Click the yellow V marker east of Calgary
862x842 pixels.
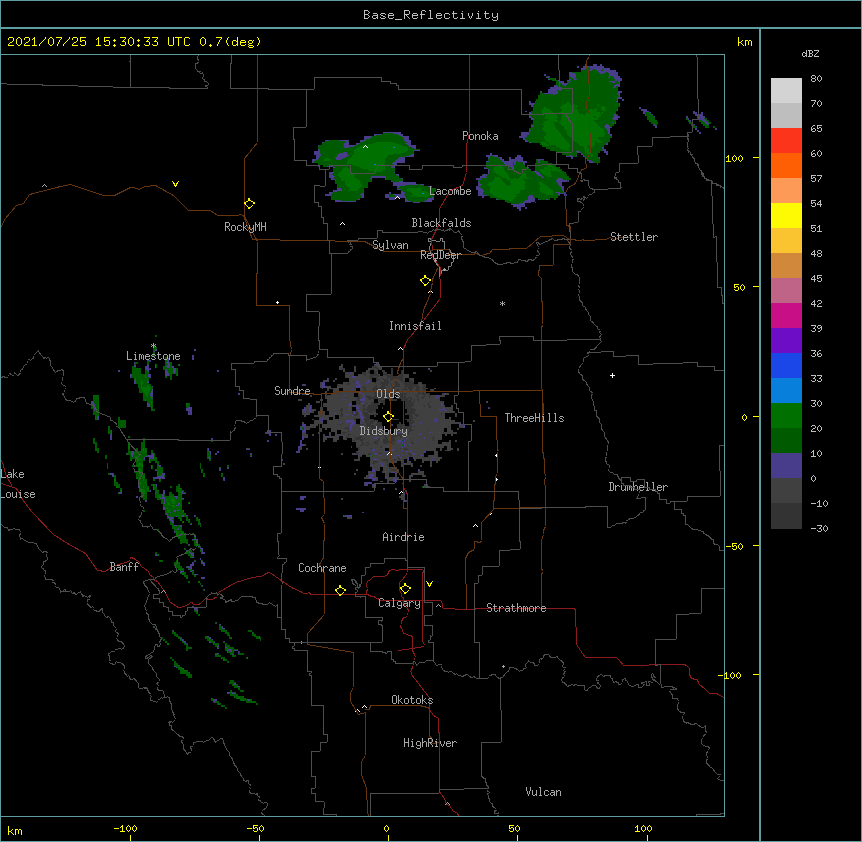(x=429, y=584)
